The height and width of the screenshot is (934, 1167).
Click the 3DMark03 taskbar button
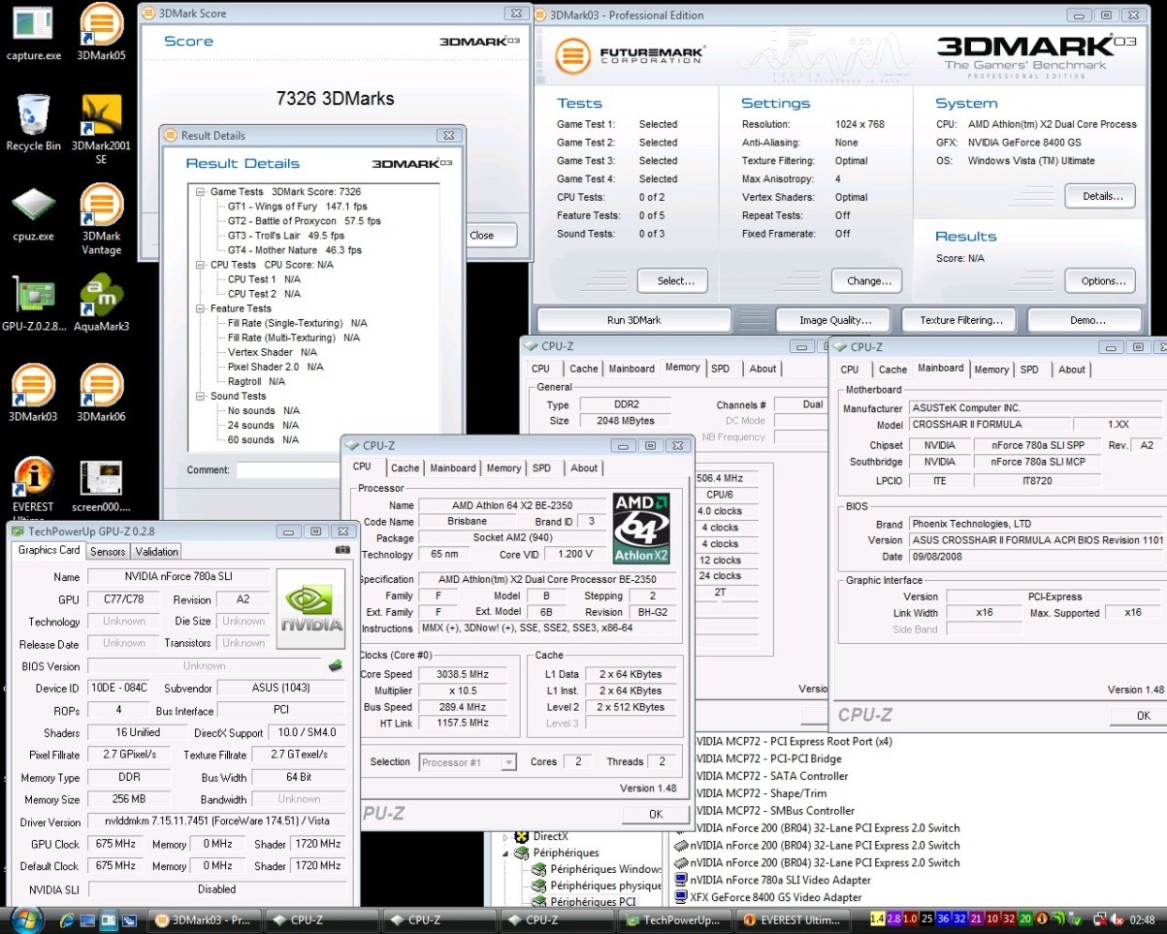(x=205, y=920)
